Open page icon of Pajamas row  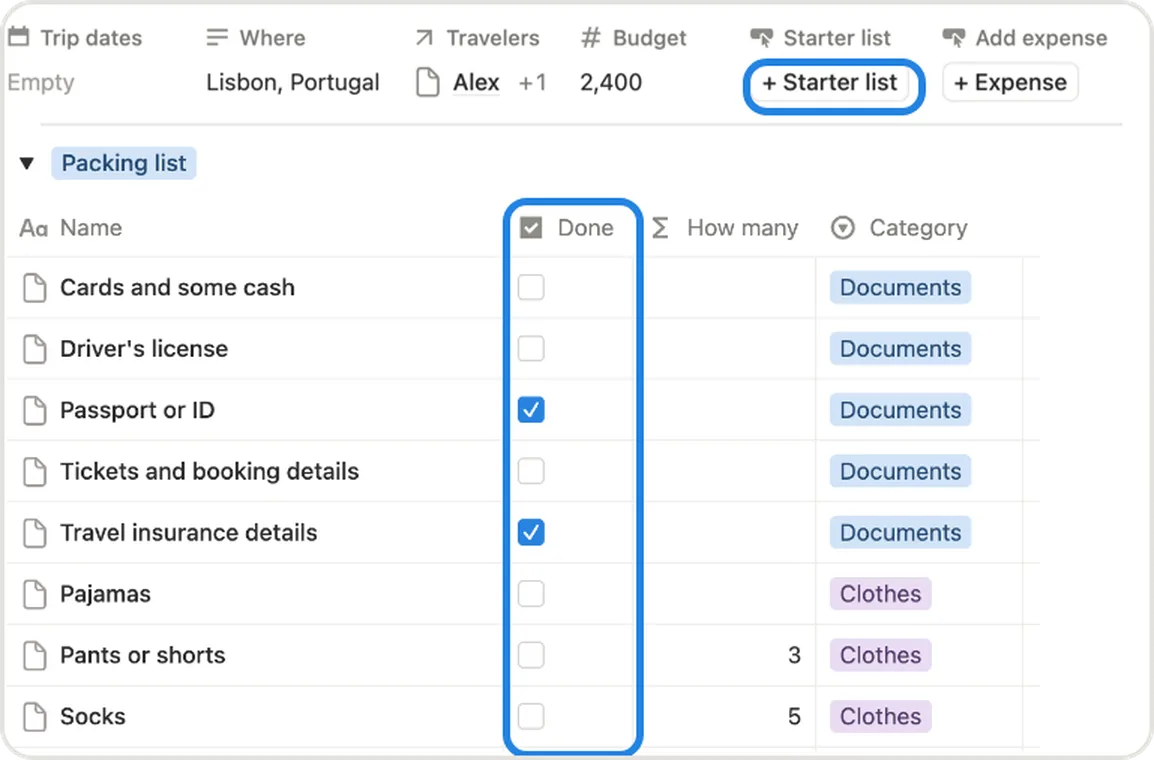tap(34, 594)
